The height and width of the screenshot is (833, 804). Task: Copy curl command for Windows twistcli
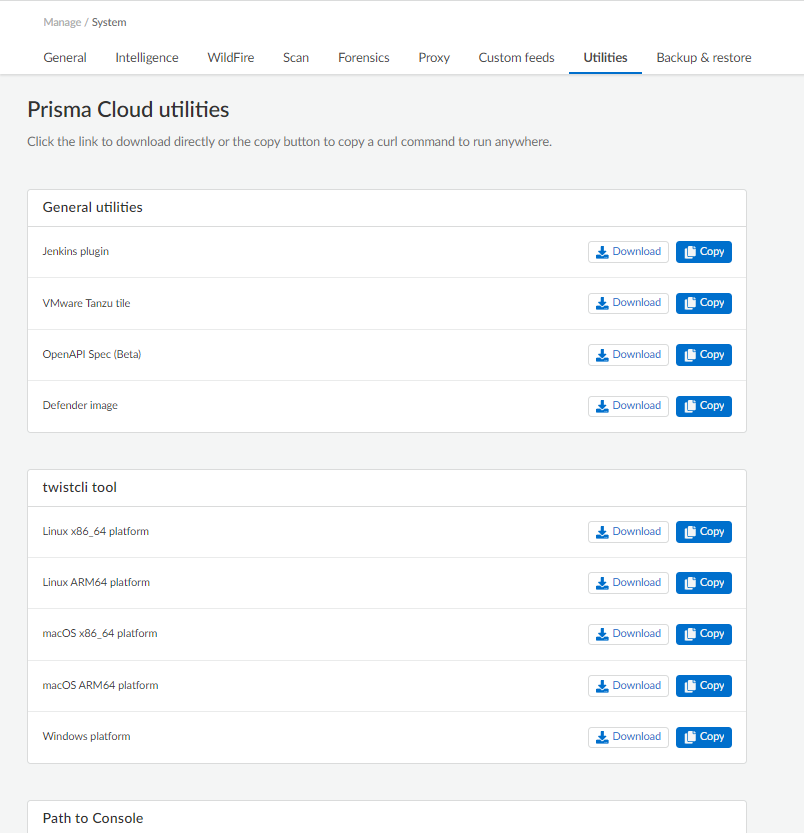(x=704, y=737)
